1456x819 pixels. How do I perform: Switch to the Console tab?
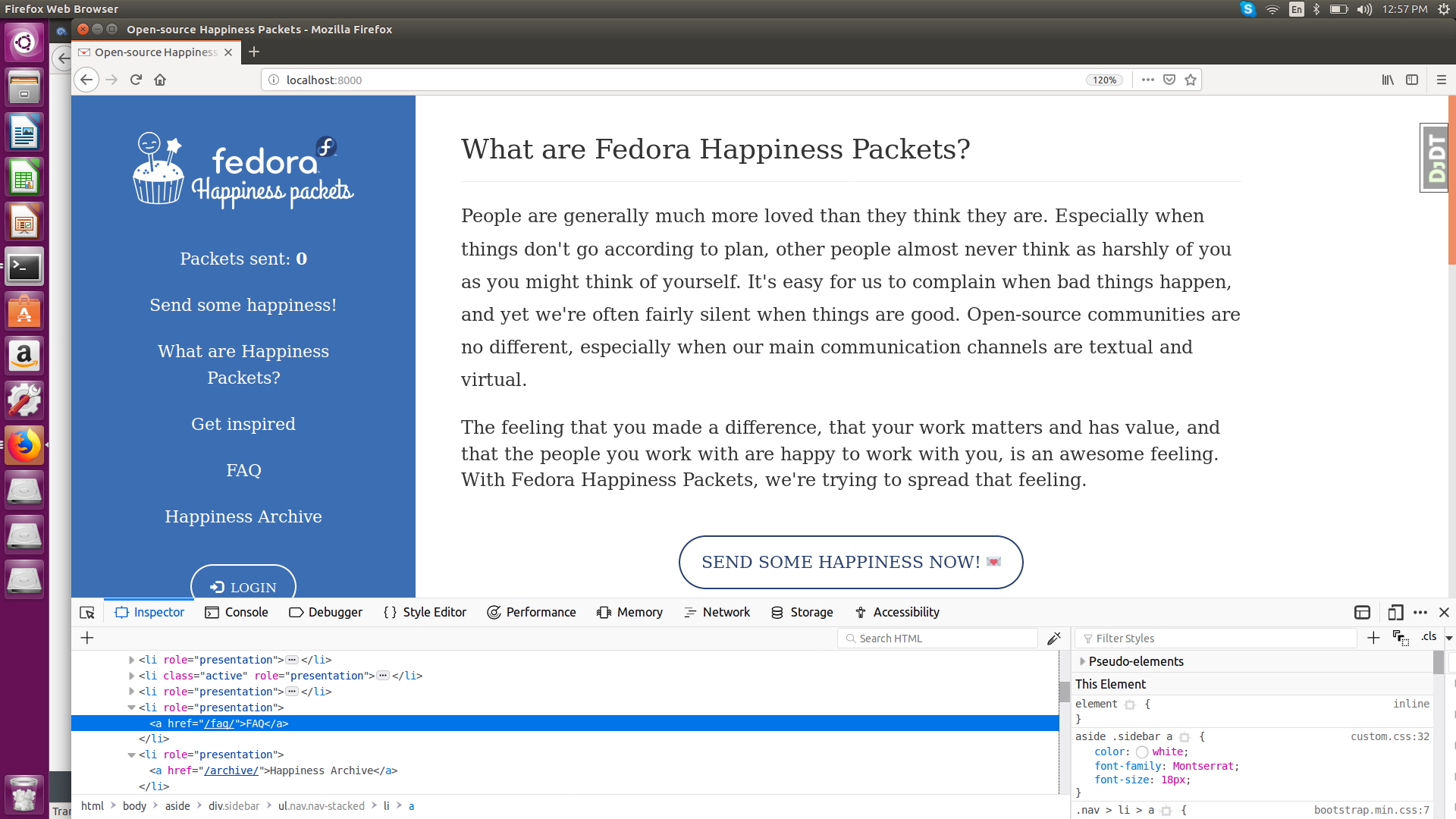pyautogui.click(x=237, y=613)
